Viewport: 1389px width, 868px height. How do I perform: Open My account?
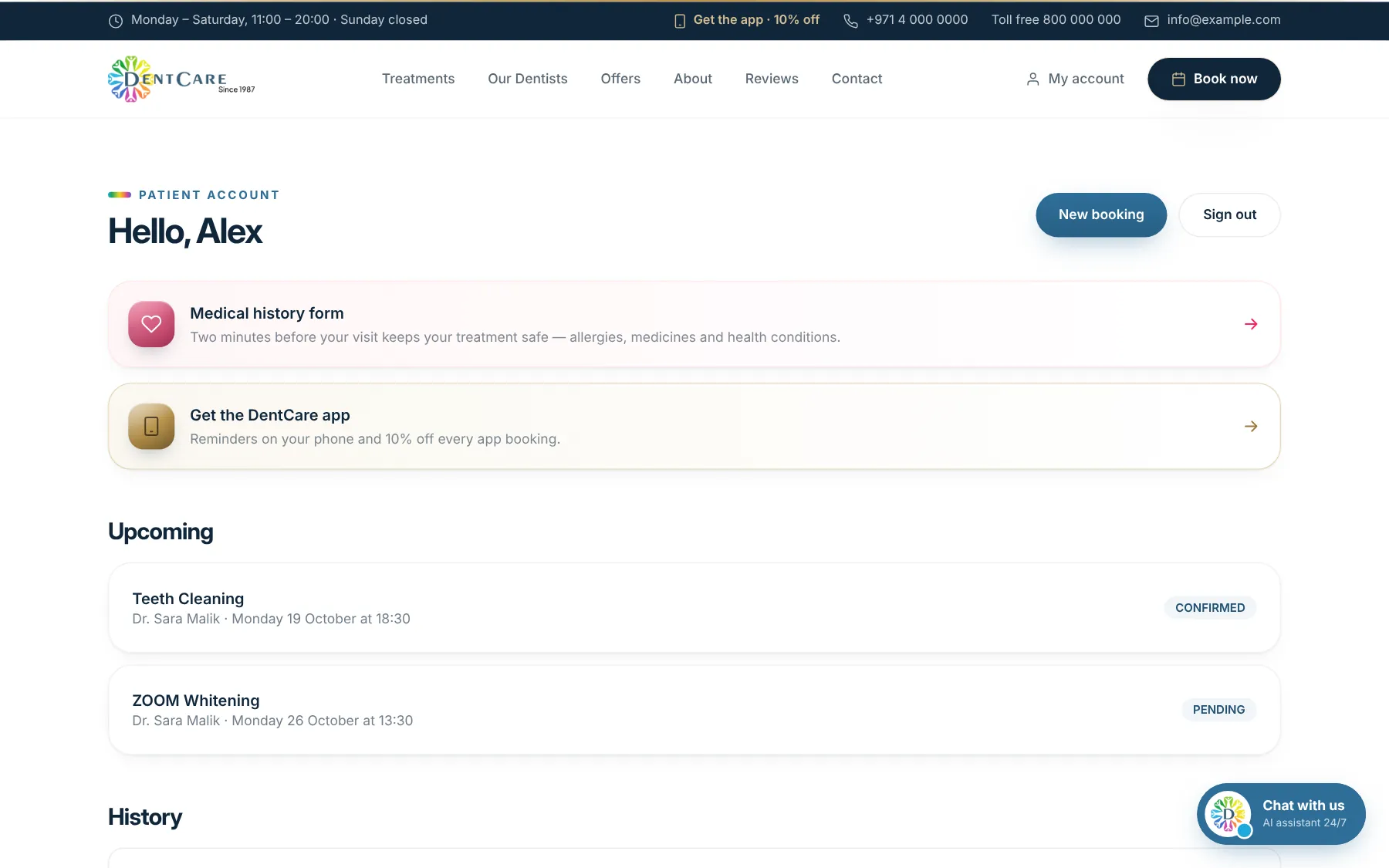click(1075, 79)
